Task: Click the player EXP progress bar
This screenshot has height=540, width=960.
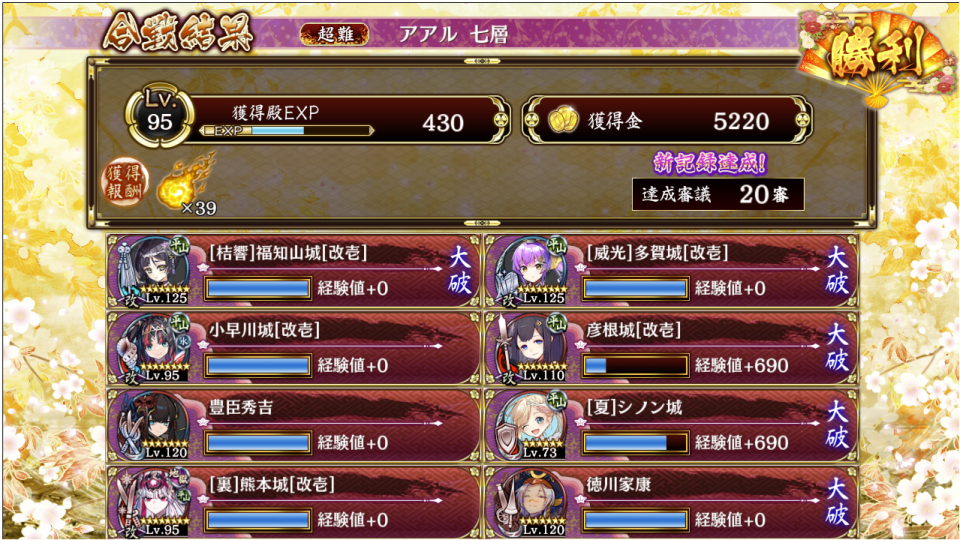Action: pyautogui.click(x=286, y=130)
